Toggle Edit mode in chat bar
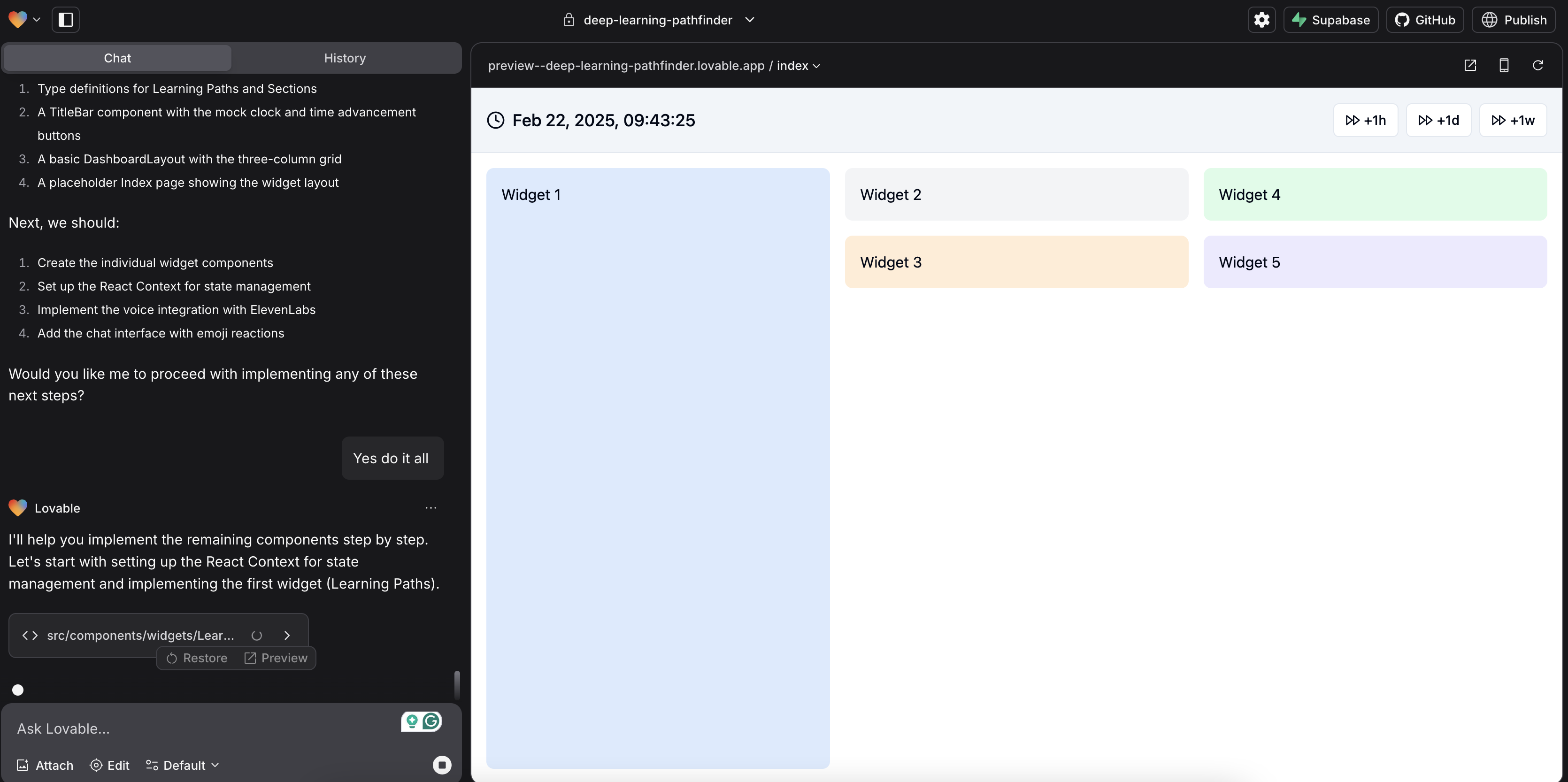The width and height of the screenshot is (1568, 782). click(109, 765)
